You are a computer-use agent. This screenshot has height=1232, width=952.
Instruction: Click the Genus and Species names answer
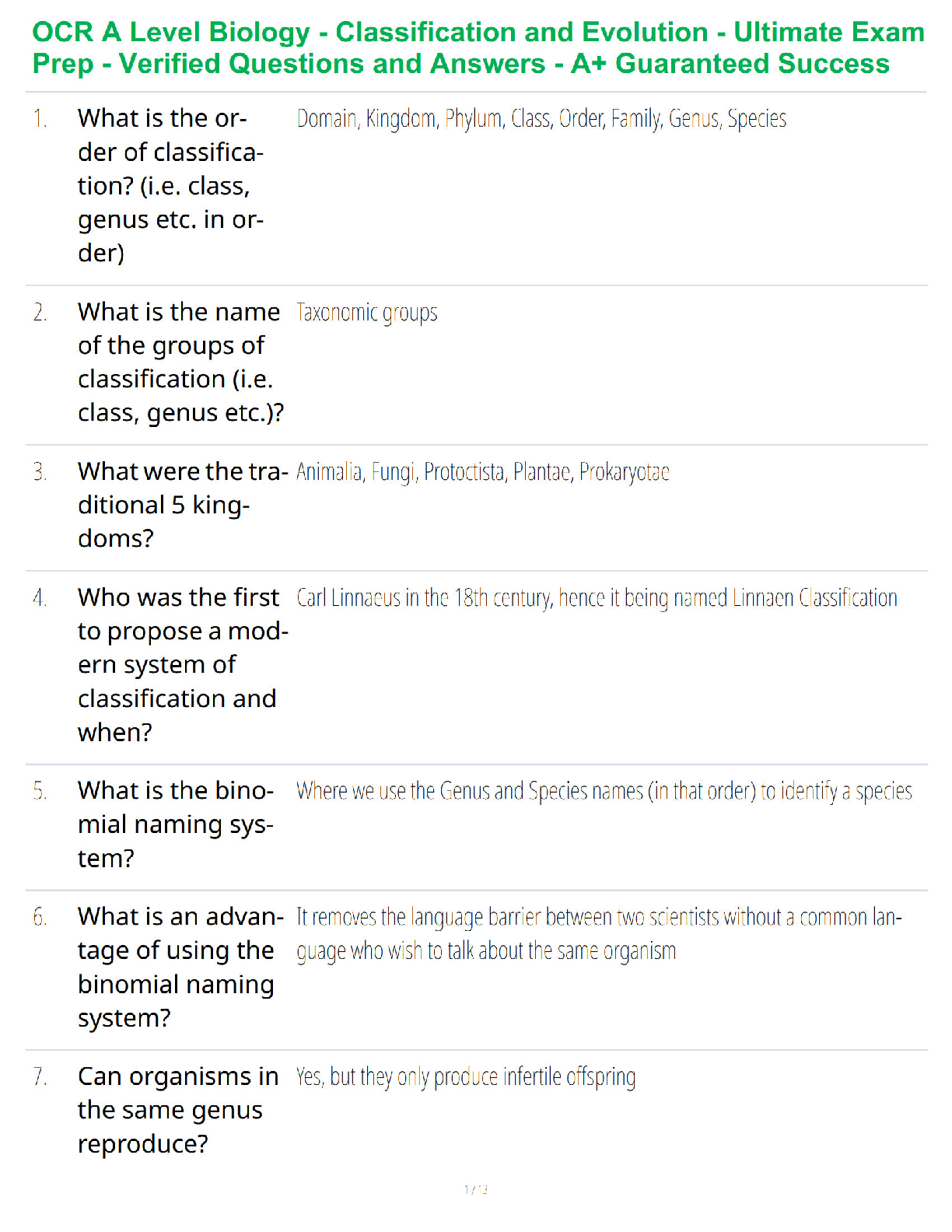[x=604, y=791]
